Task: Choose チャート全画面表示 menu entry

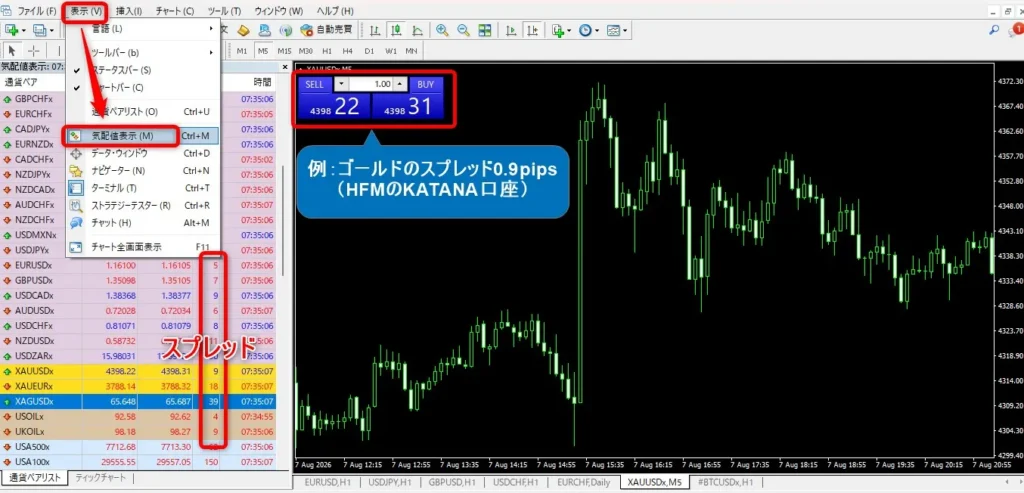Action: 142,247
